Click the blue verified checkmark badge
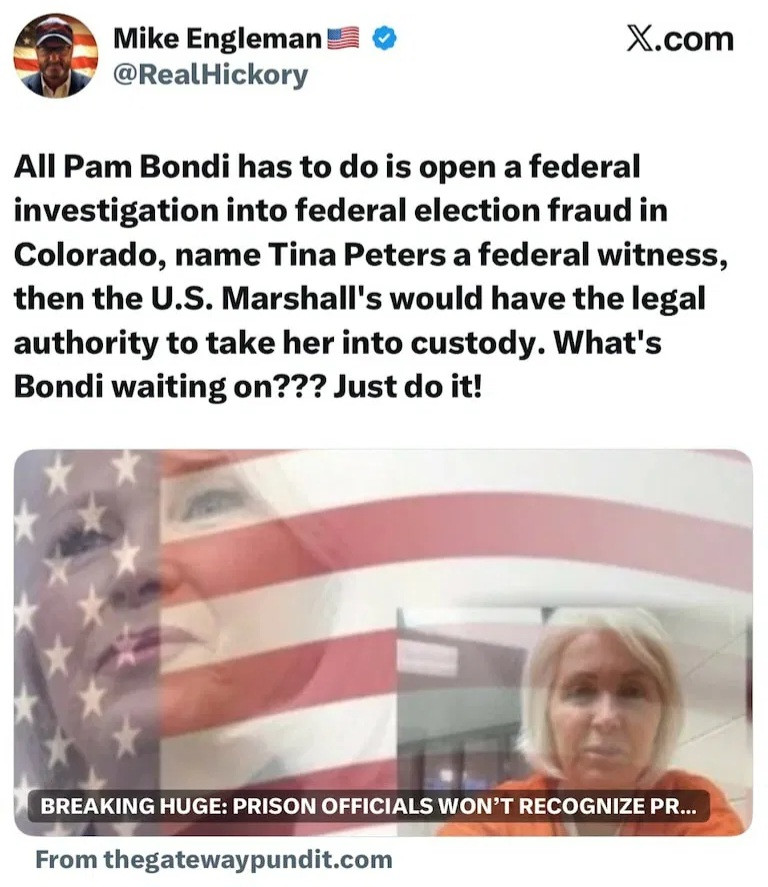This screenshot has height=887, width=768. coord(385,38)
